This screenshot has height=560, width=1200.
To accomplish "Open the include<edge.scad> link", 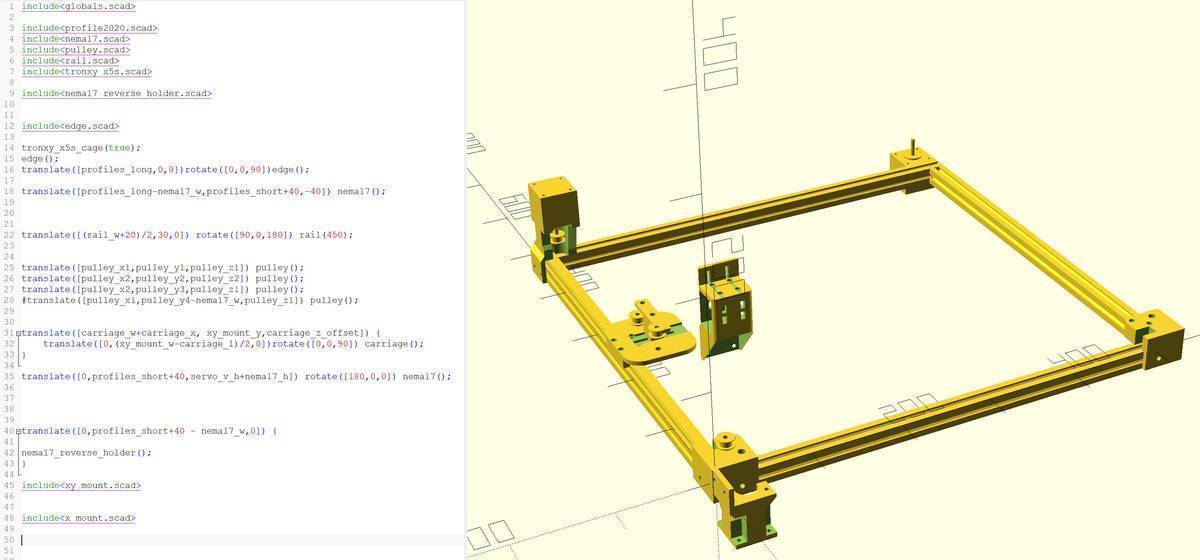I will [x=70, y=126].
